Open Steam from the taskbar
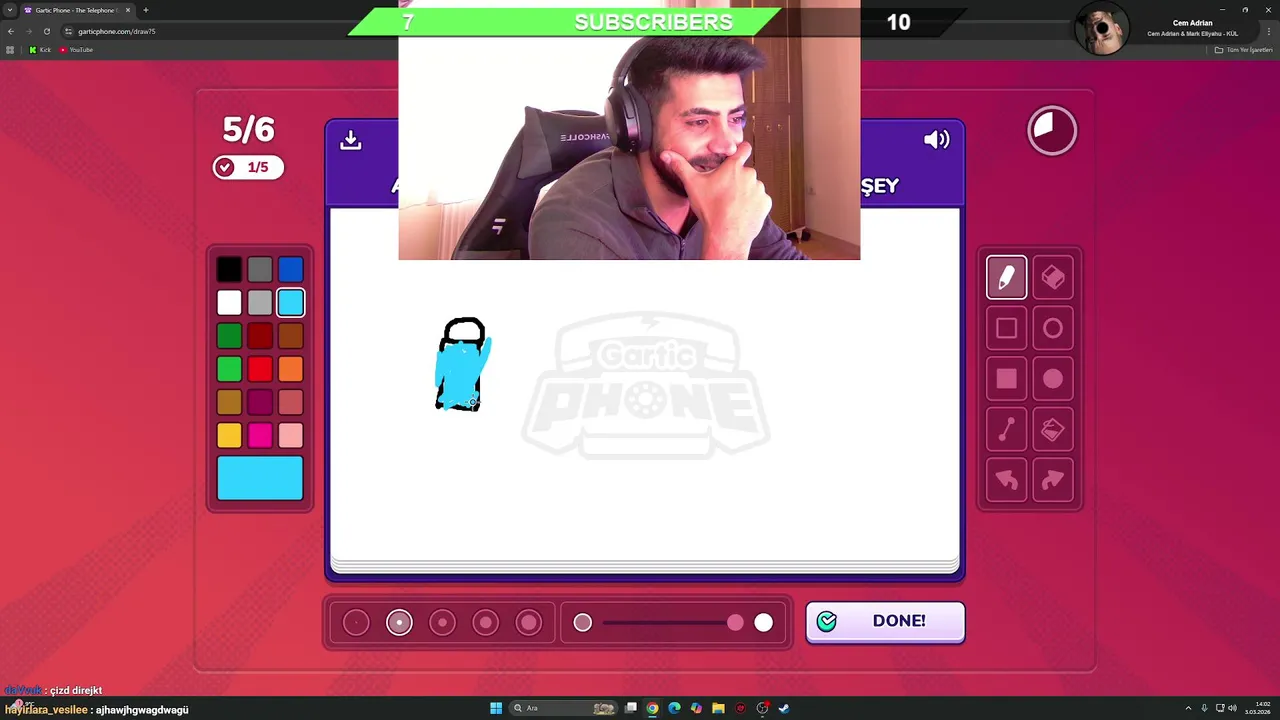The width and height of the screenshot is (1280, 720). click(x=784, y=708)
